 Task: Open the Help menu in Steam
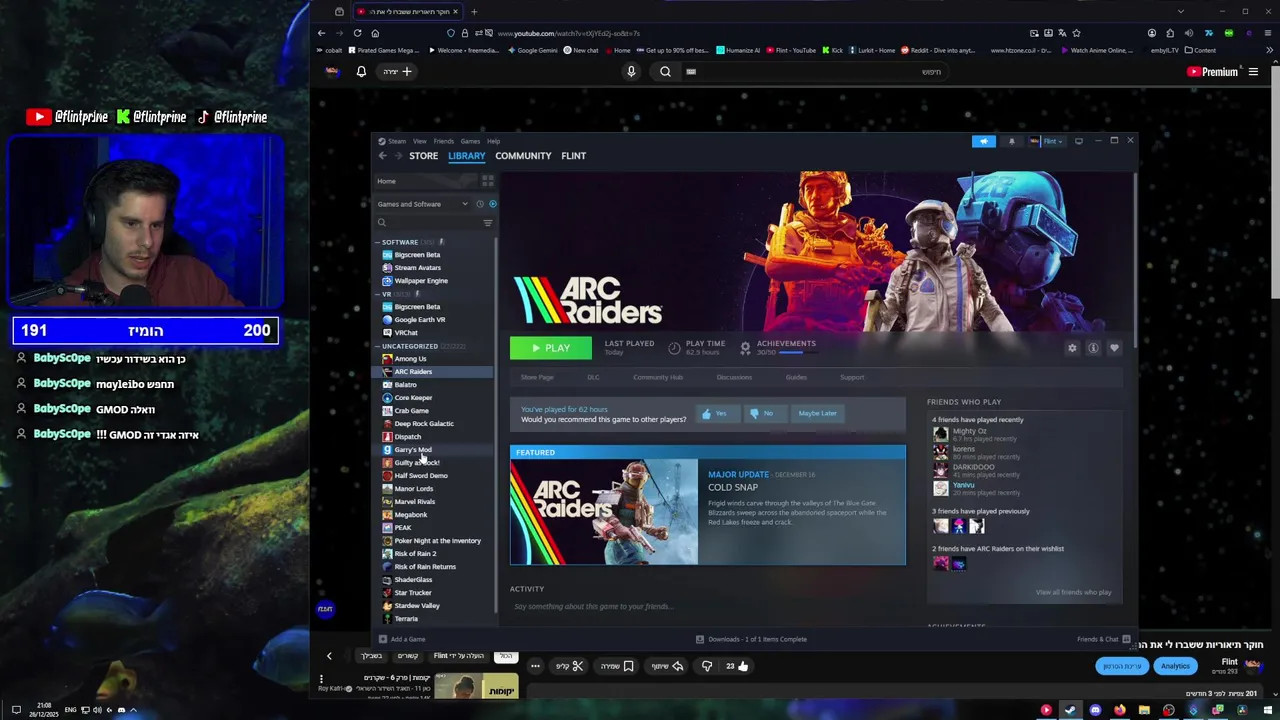pos(493,141)
